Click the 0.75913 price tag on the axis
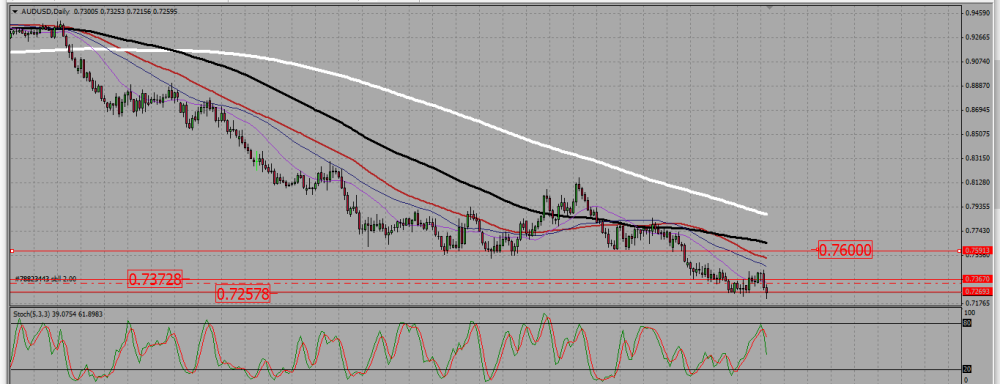This screenshot has width=1000, height=384. point(977,251)
